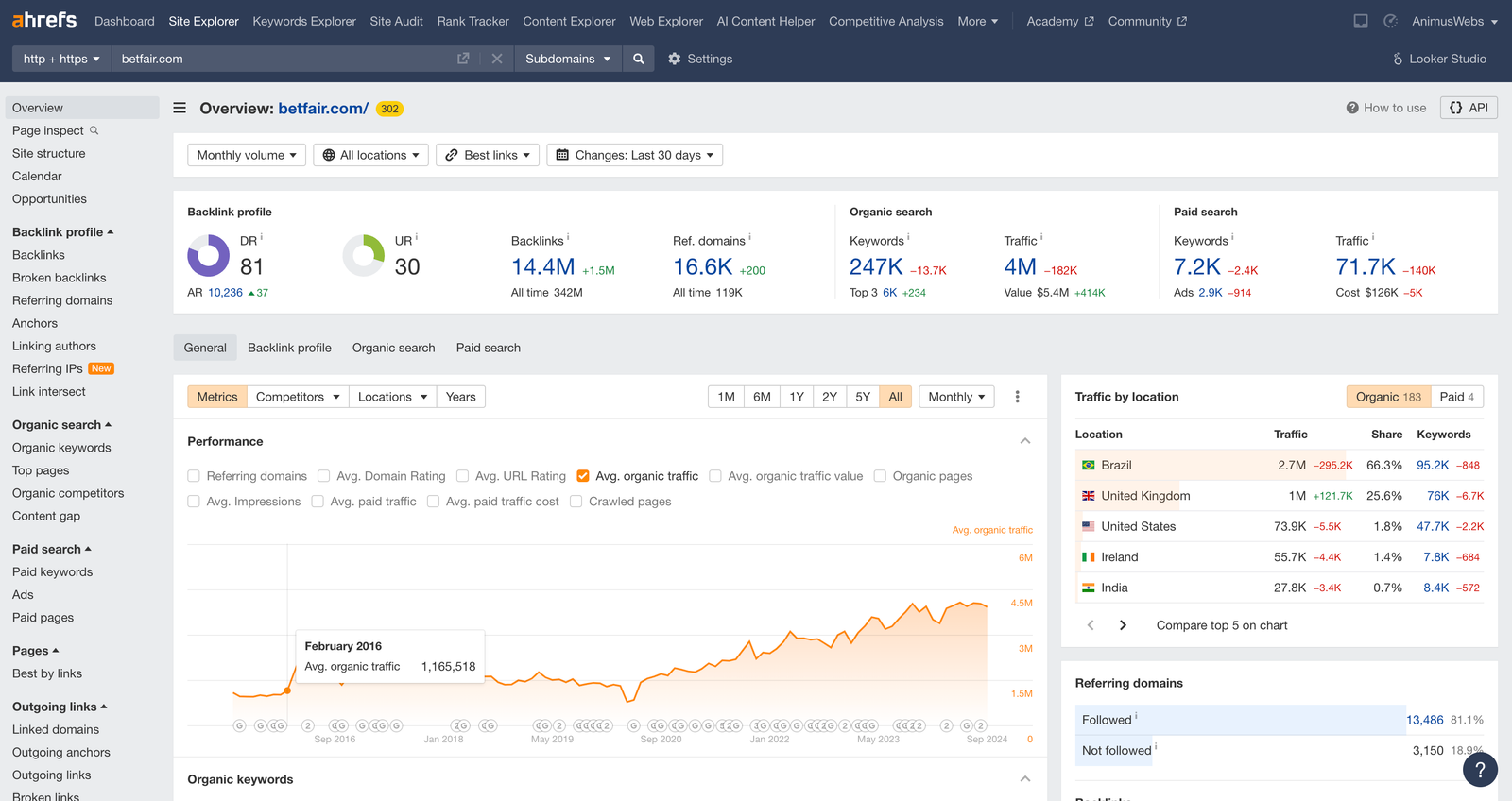Click the DR donut chart
This screenshot has height=801, width=1512.
(x=209, y=255)
